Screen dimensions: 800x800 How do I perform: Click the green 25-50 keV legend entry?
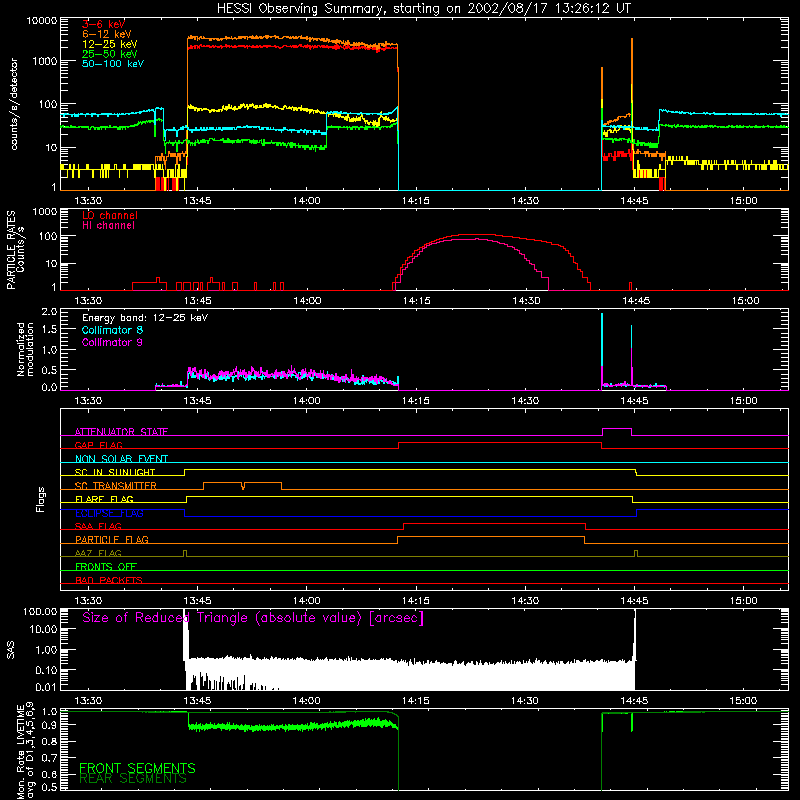(x=110, y=54)
